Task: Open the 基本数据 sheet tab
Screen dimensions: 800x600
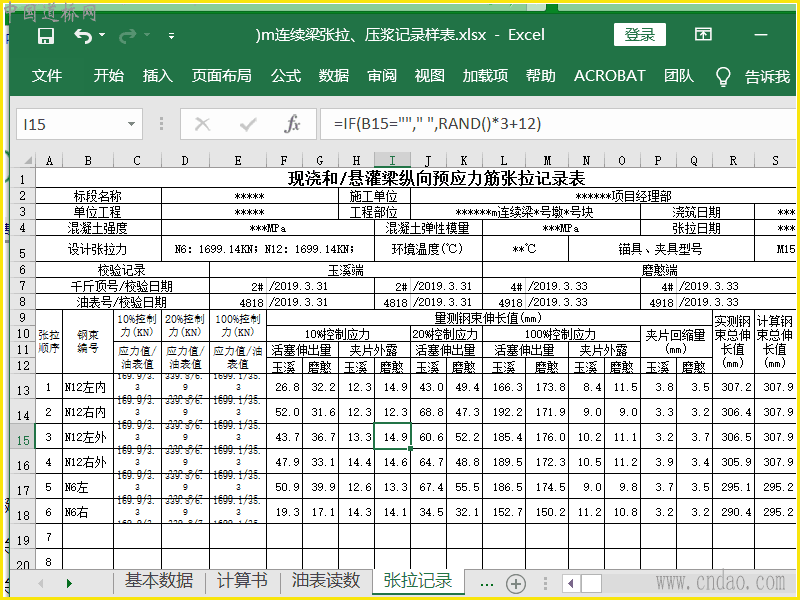Action: click(159, 581)
